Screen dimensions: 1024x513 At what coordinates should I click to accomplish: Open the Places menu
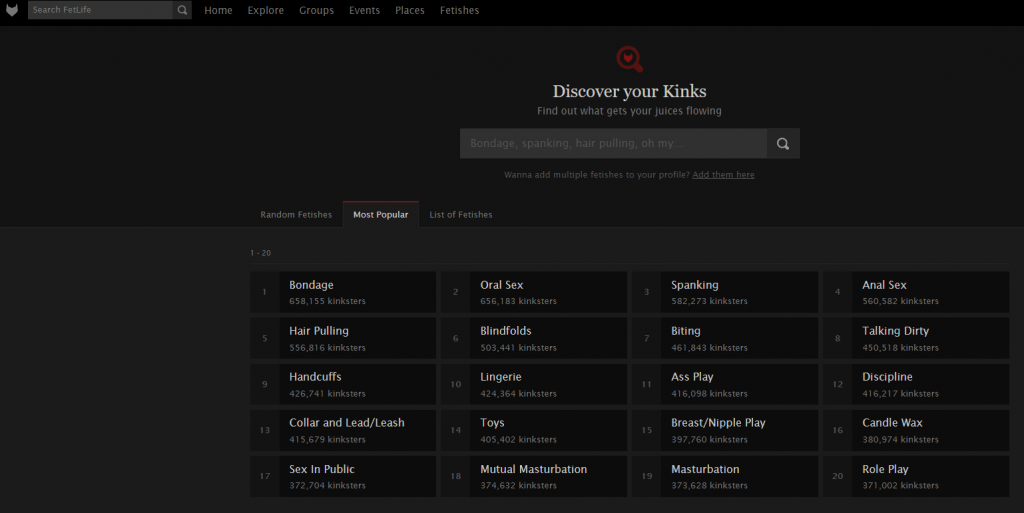409,10
